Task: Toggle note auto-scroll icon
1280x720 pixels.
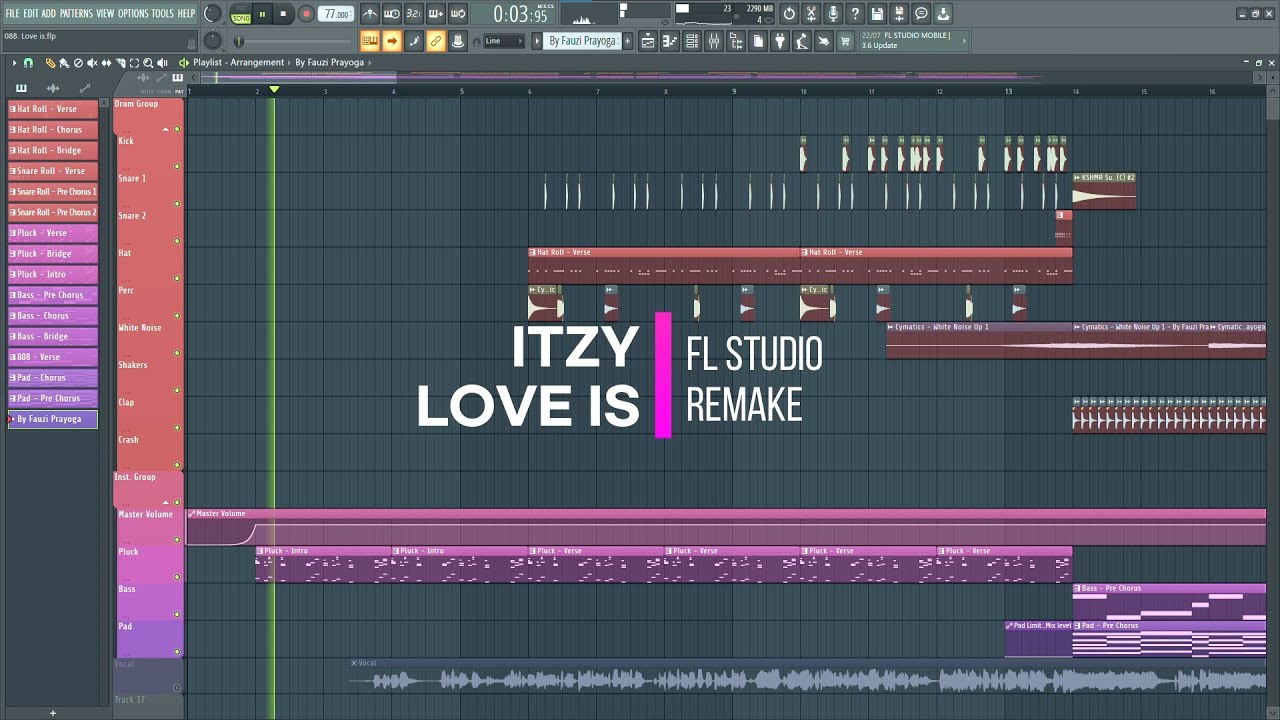Action: point(414,41)
